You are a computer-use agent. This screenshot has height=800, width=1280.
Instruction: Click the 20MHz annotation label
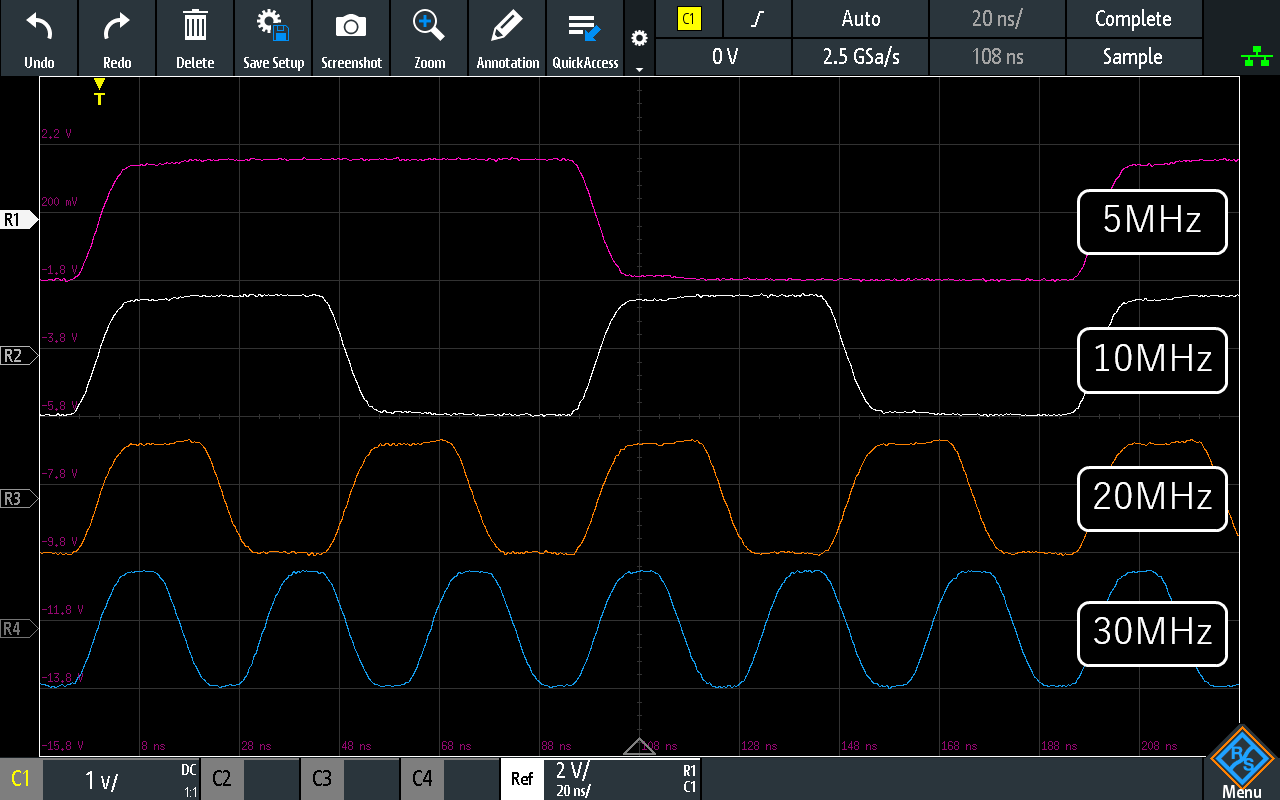pos(1152,497)
